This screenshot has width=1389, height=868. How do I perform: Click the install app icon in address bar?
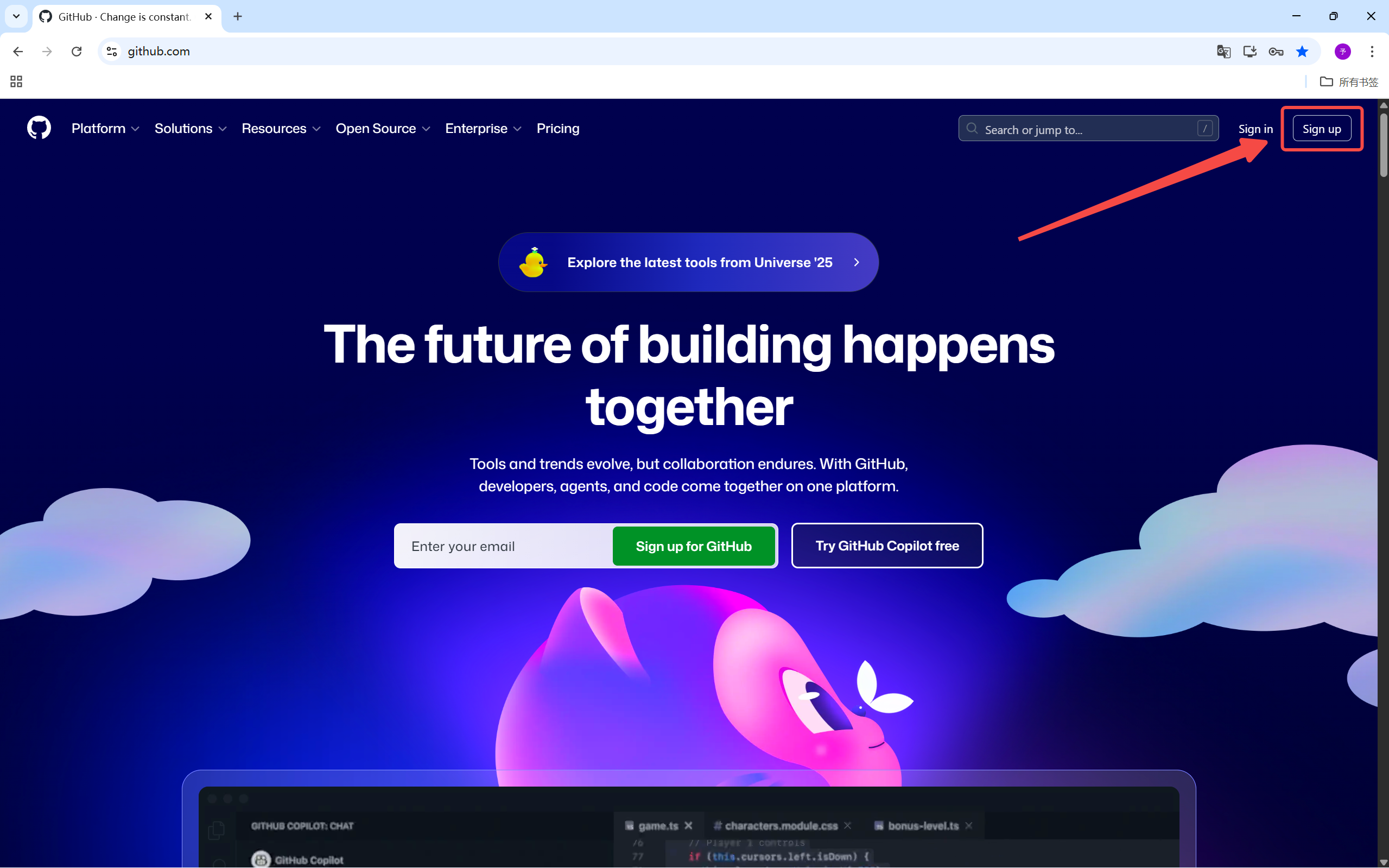[1250, 52]
